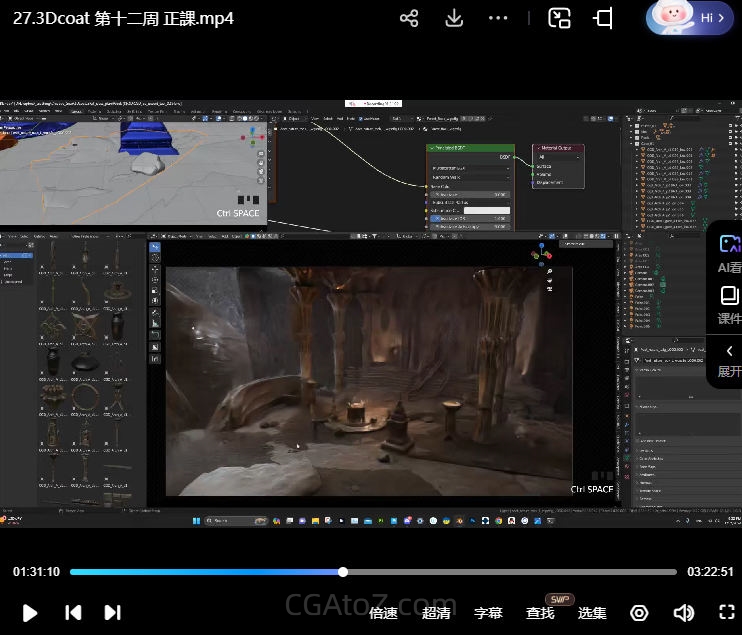This screenshot has width=742, height=635.
Task: Open the 选集 episode list
Action: [x=592, y=613]
